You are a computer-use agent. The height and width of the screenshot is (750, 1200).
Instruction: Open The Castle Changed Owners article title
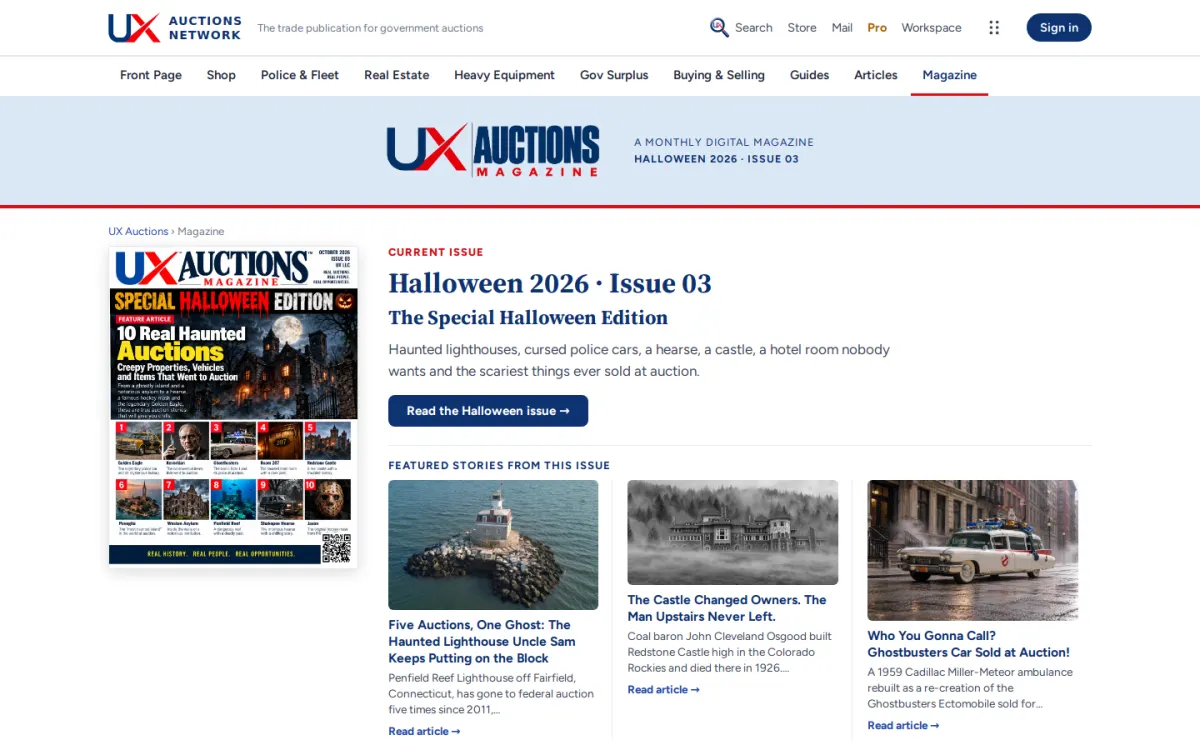727,608
